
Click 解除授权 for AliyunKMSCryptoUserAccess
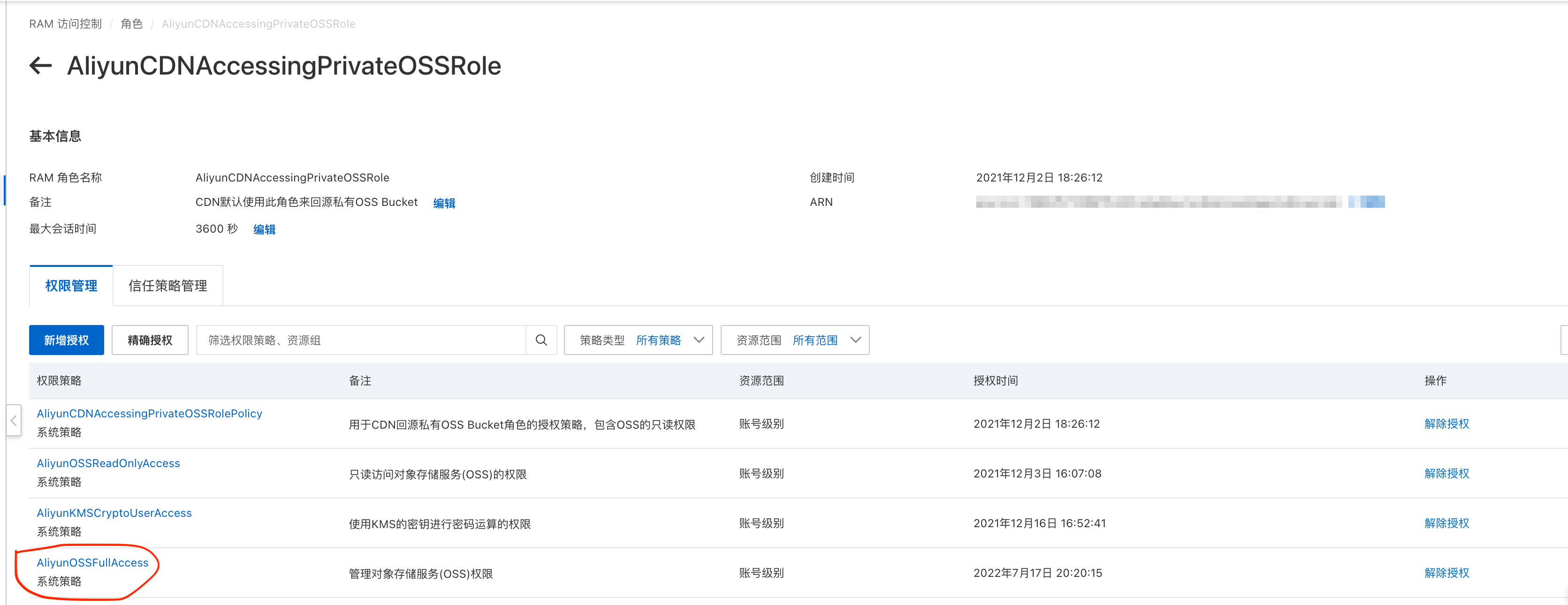click(1447, 523)
